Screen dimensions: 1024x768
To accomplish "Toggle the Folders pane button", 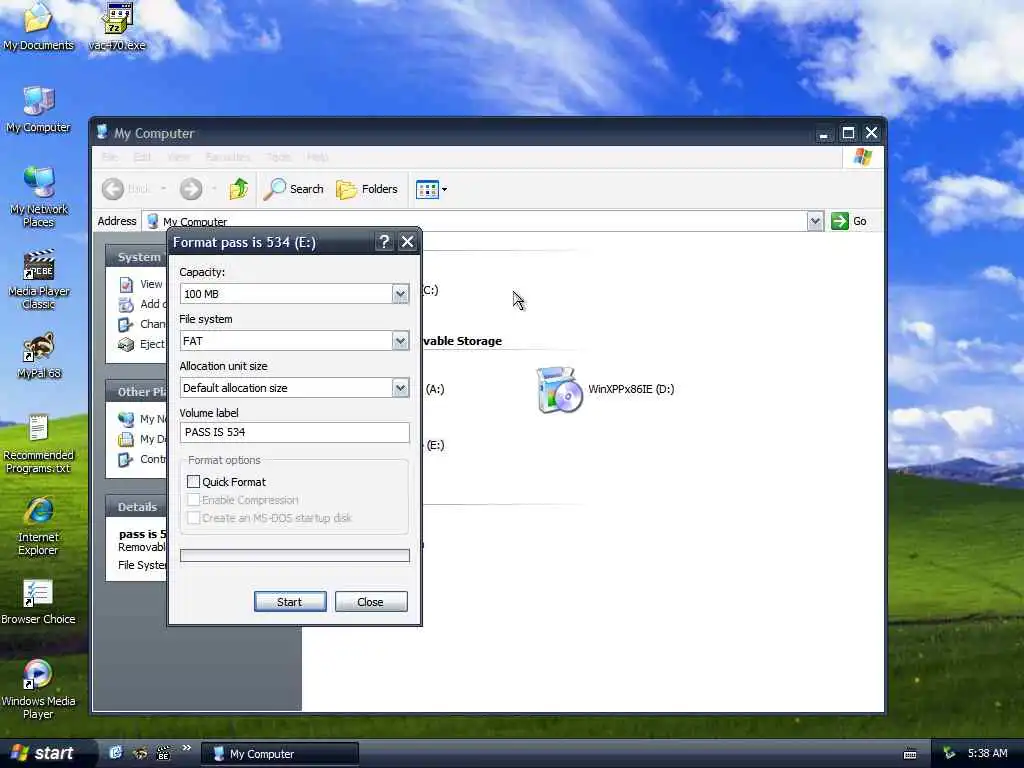I will 366,189.
